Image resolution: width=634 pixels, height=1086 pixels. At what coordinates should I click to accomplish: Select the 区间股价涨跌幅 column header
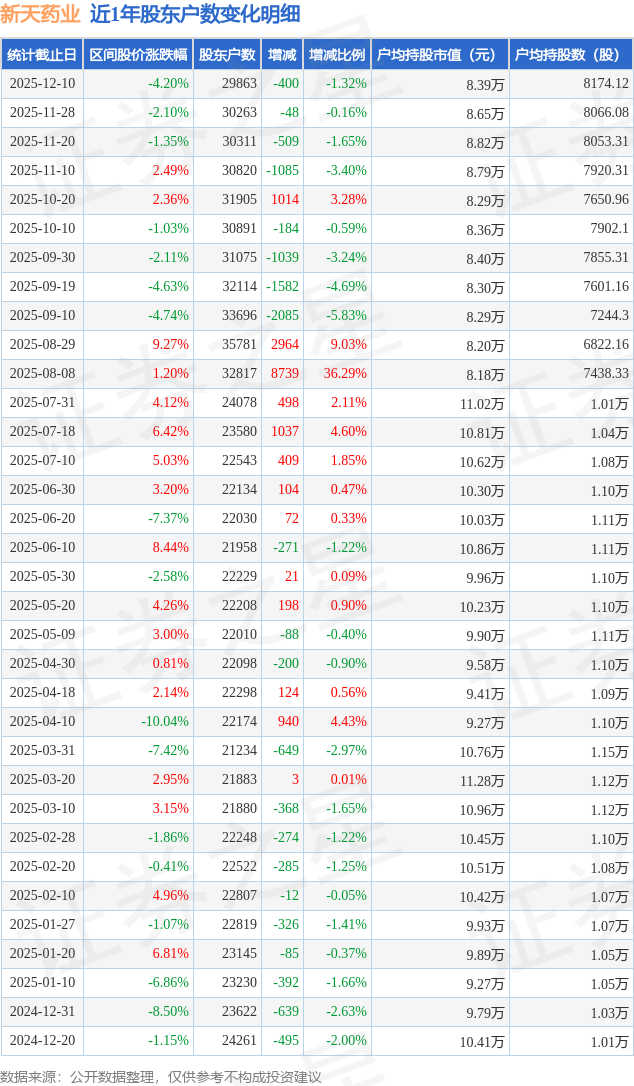point(137,55)
